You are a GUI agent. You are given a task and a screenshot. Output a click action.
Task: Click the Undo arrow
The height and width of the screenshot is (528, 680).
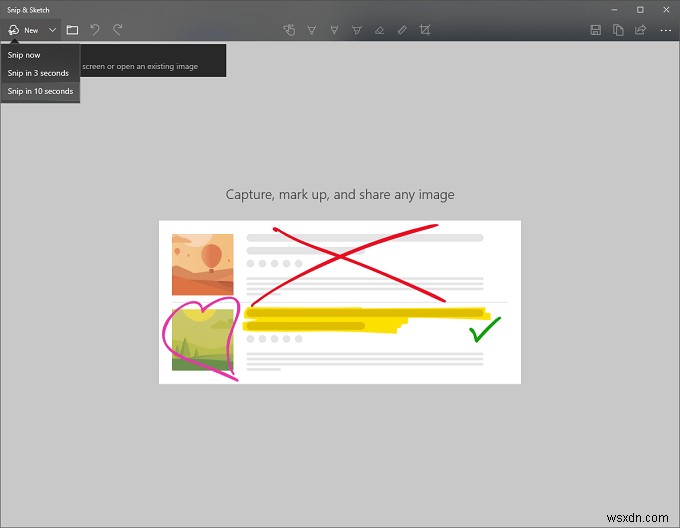click(x=95, y=30)
